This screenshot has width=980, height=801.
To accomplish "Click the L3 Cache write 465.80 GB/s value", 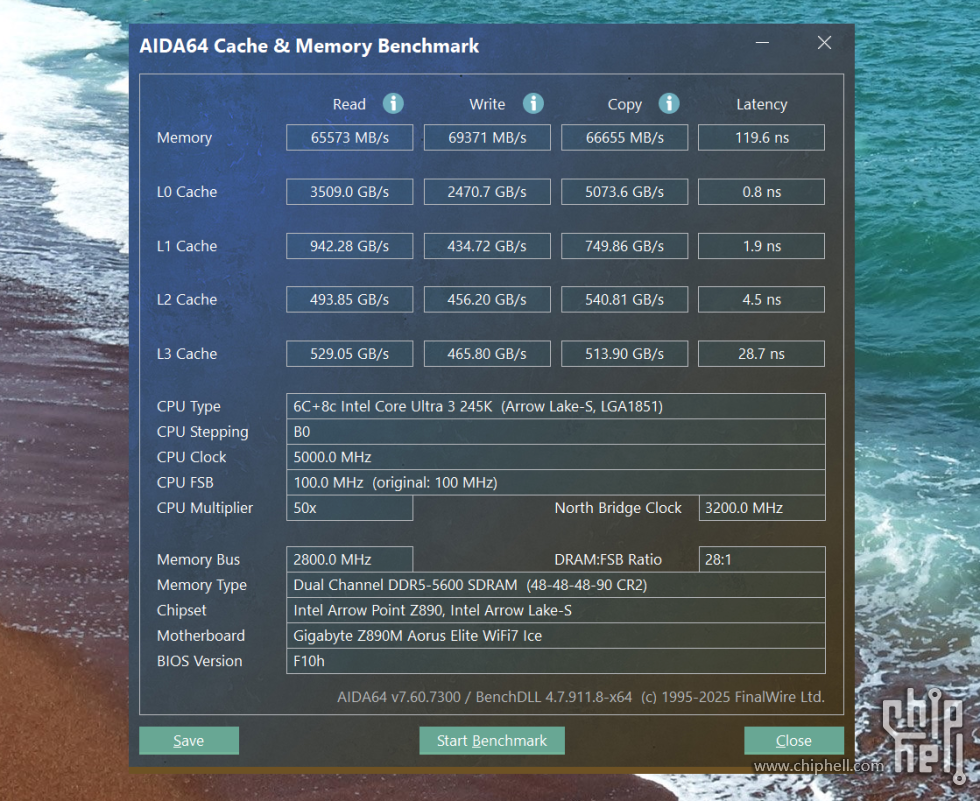I will coord(487,354).
